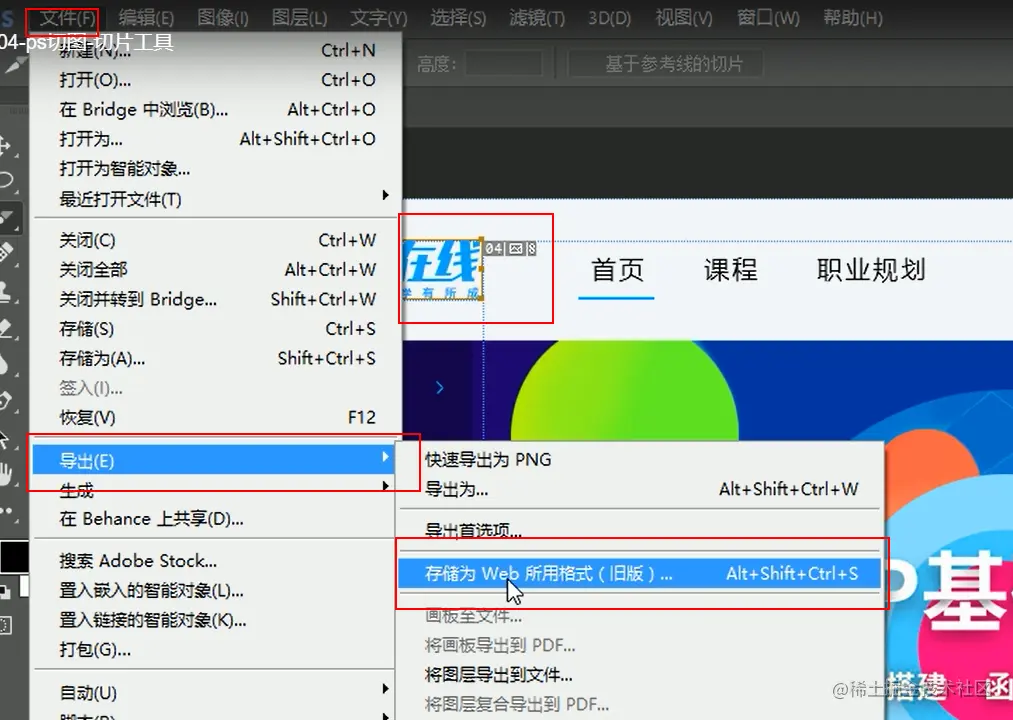Open the extra tools ellipsis button
This screenshot has height=720, width=1013.
(6, 511)
